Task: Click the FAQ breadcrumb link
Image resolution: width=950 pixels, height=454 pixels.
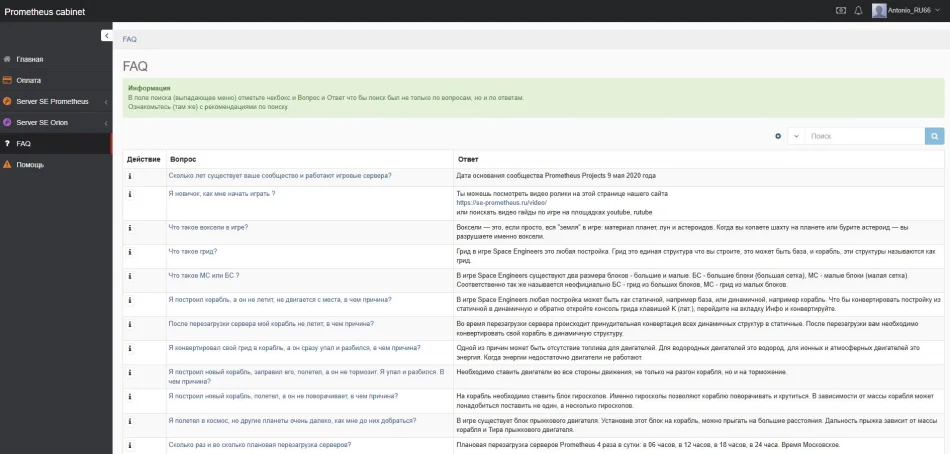Action: [x=130, y=39]
